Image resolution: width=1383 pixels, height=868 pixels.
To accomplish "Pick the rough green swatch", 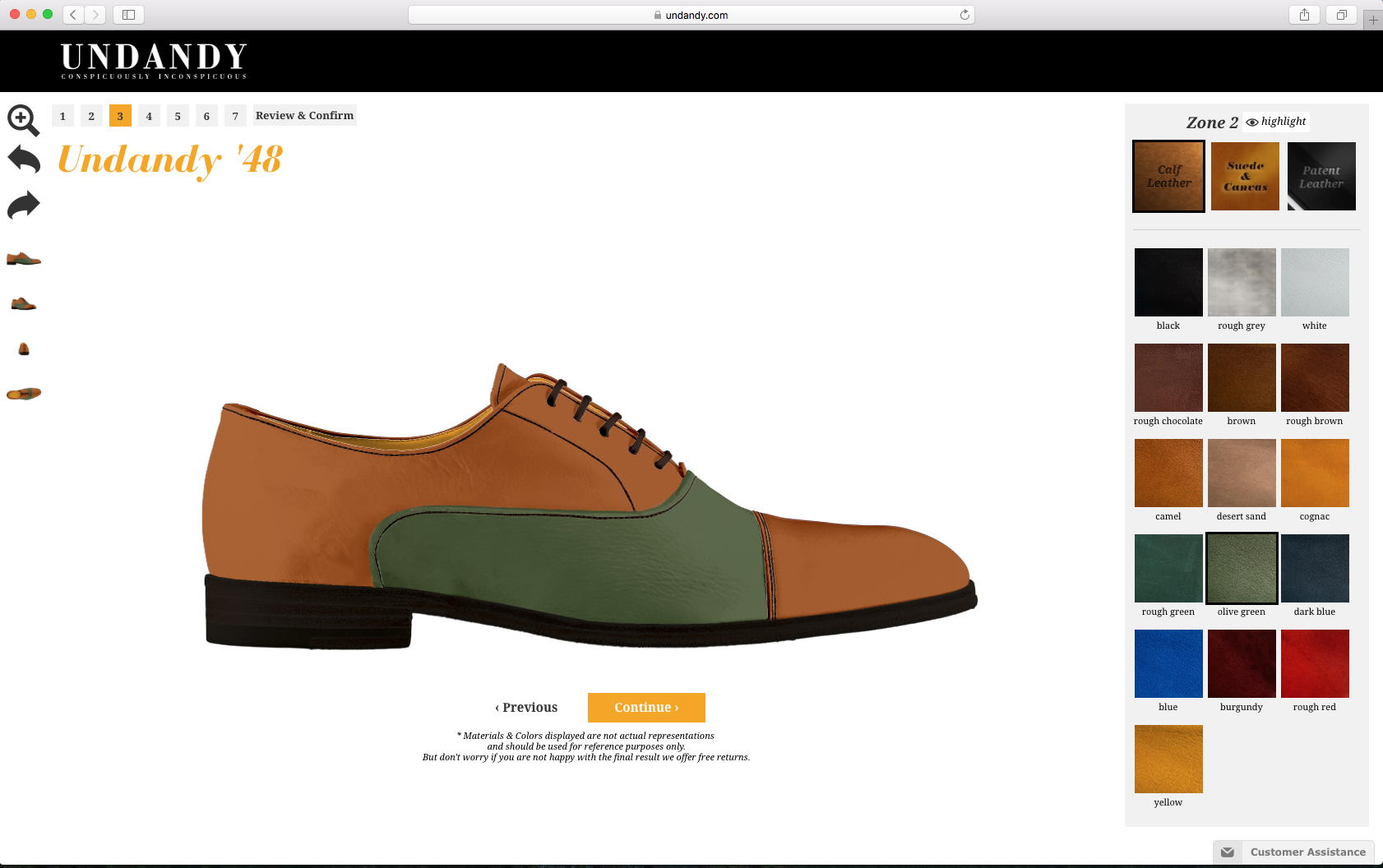I will pyautogui.click(x=1168, y=568).
